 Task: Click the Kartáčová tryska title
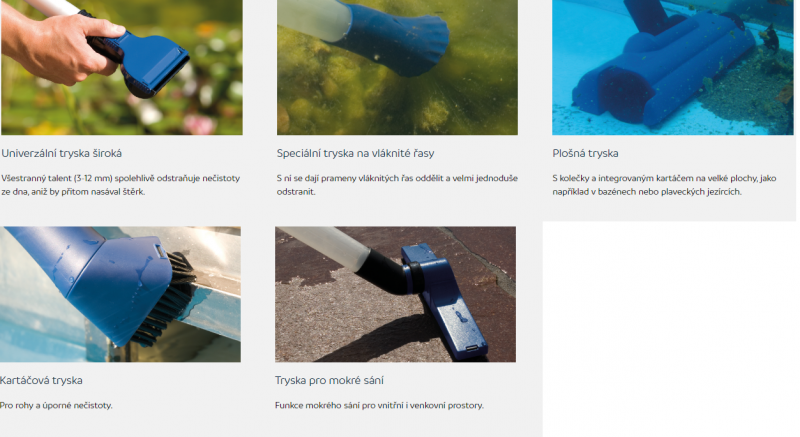coord(41,380)
